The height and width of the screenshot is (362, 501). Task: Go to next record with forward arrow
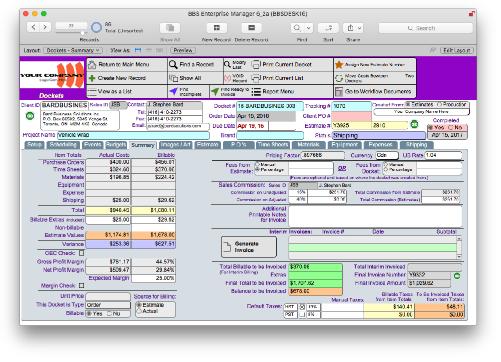pyautogui.click(x=45, y=27)
